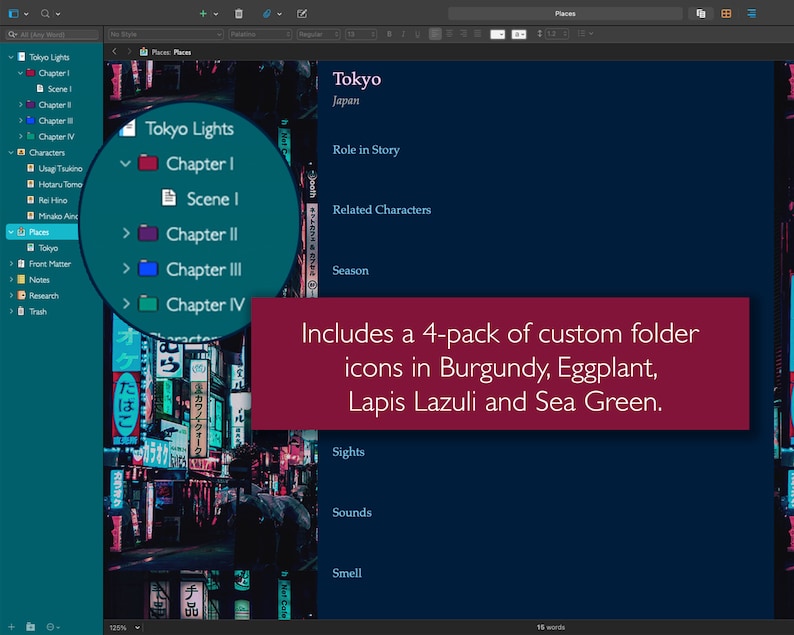794x635 pixels.
Task: Set text alignment to center
Action: [x=449, y=34]
